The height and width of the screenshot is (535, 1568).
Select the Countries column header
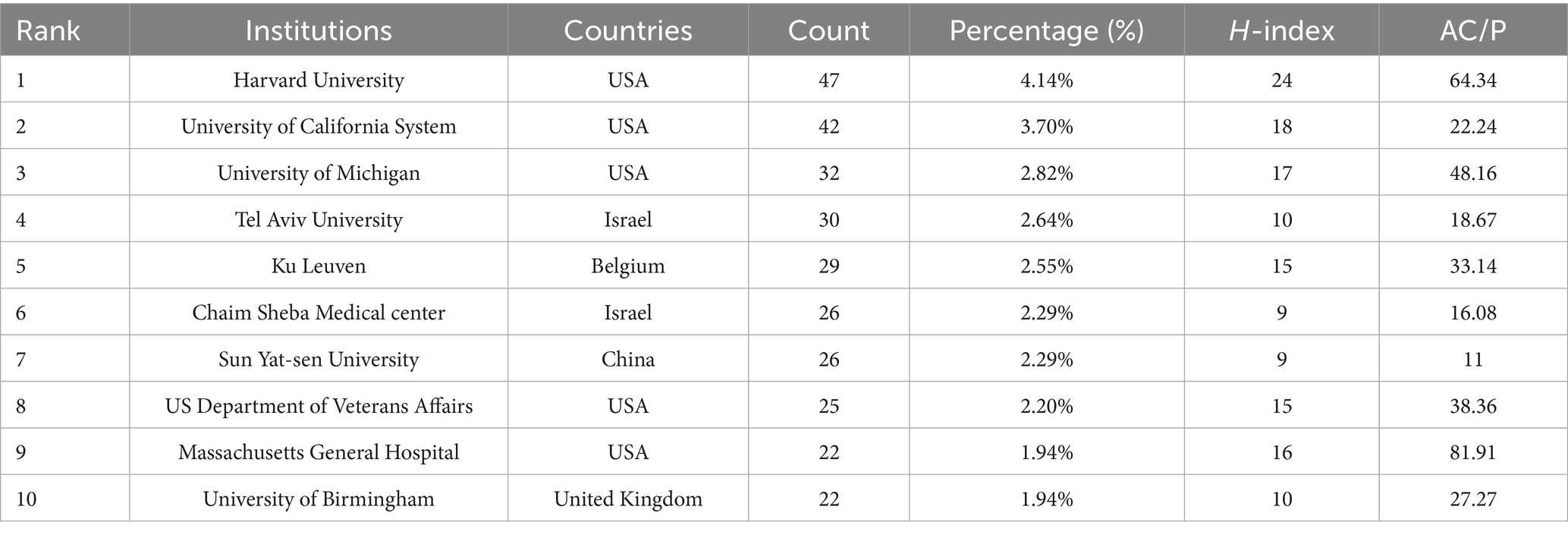(x=628, y=30)
